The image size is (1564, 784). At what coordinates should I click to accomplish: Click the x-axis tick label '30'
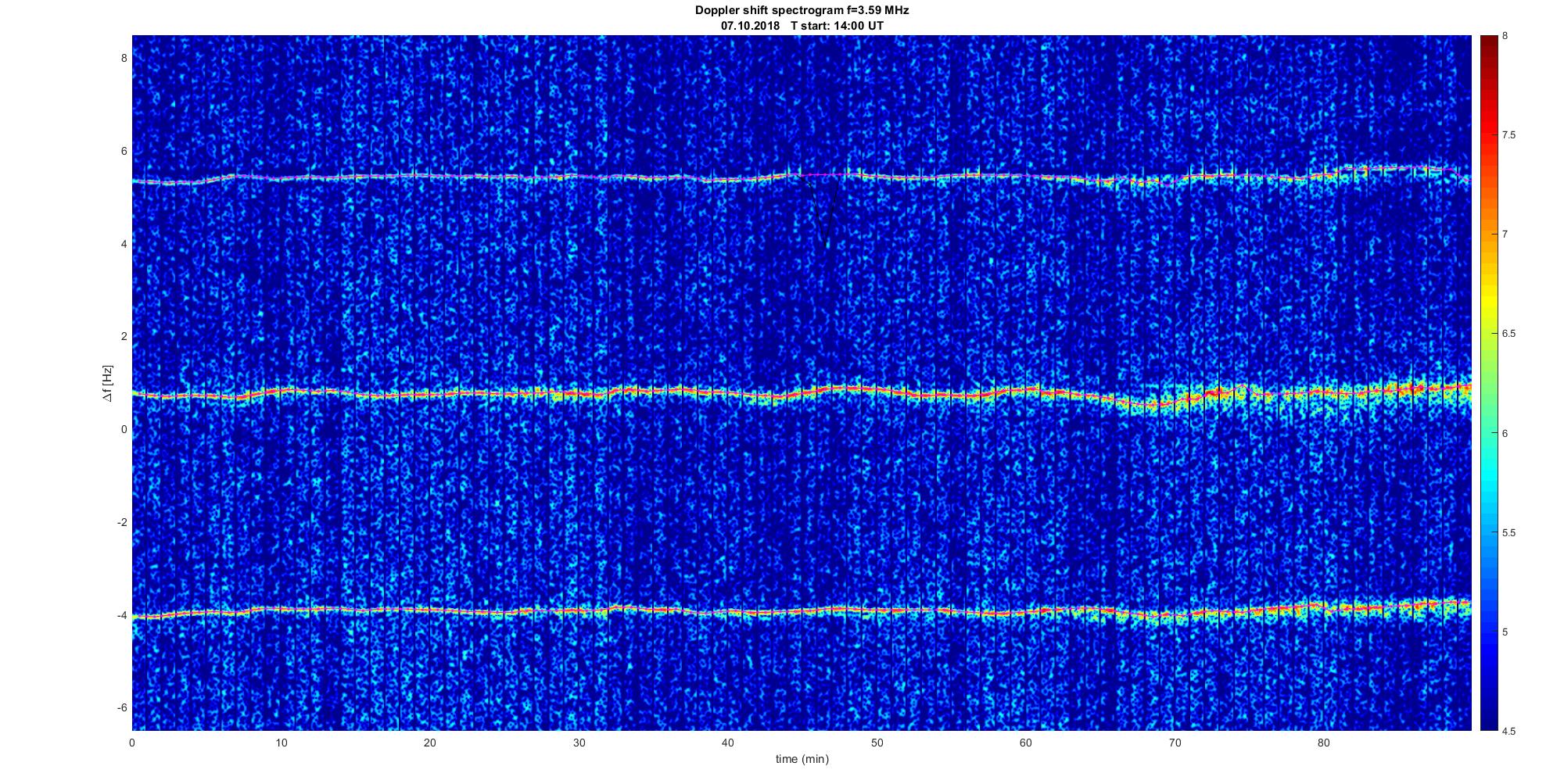pyautogui.click(x=579, y=743)
